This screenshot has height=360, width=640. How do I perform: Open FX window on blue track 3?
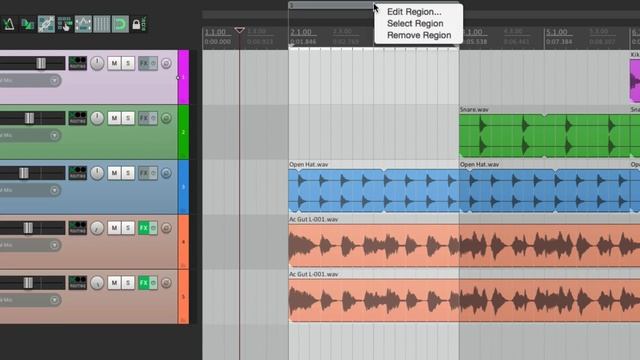(x=144, y=173)
